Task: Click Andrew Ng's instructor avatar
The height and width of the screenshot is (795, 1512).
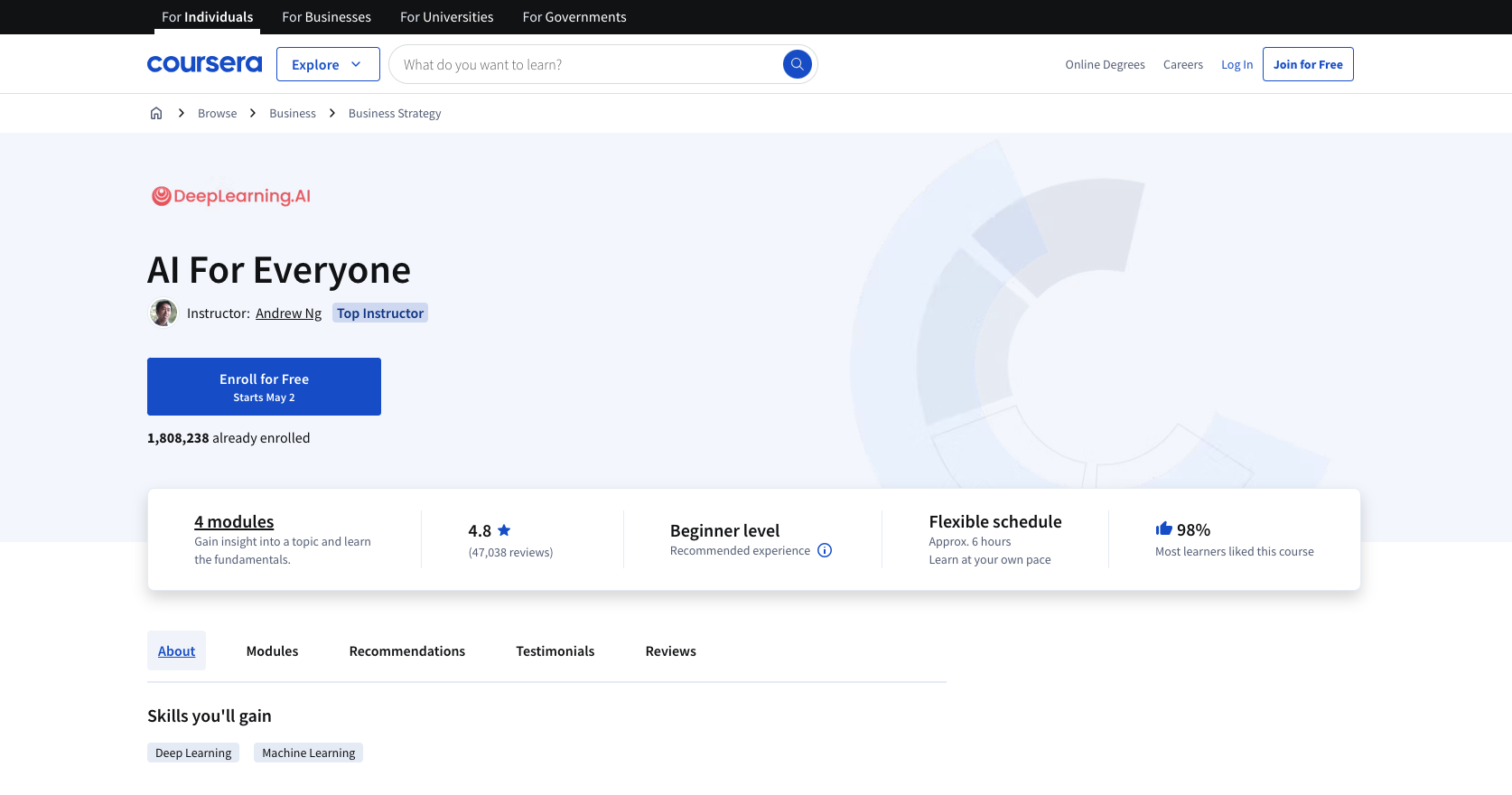Action: 163,313
